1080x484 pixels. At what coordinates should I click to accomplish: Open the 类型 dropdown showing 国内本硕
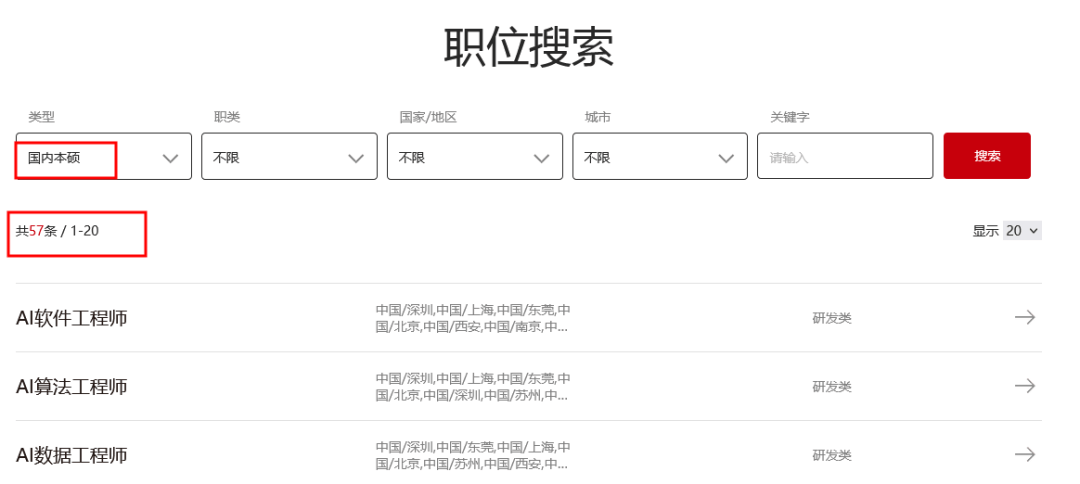click(x=103, y=157)
